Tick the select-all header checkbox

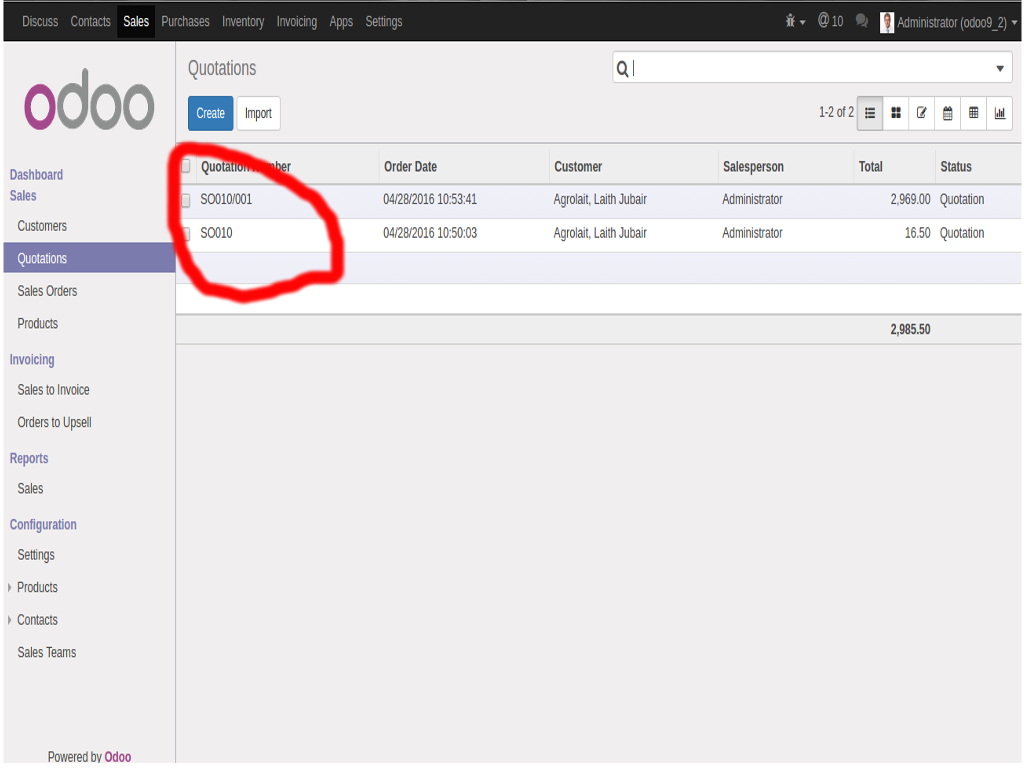(x=186, y=166)
